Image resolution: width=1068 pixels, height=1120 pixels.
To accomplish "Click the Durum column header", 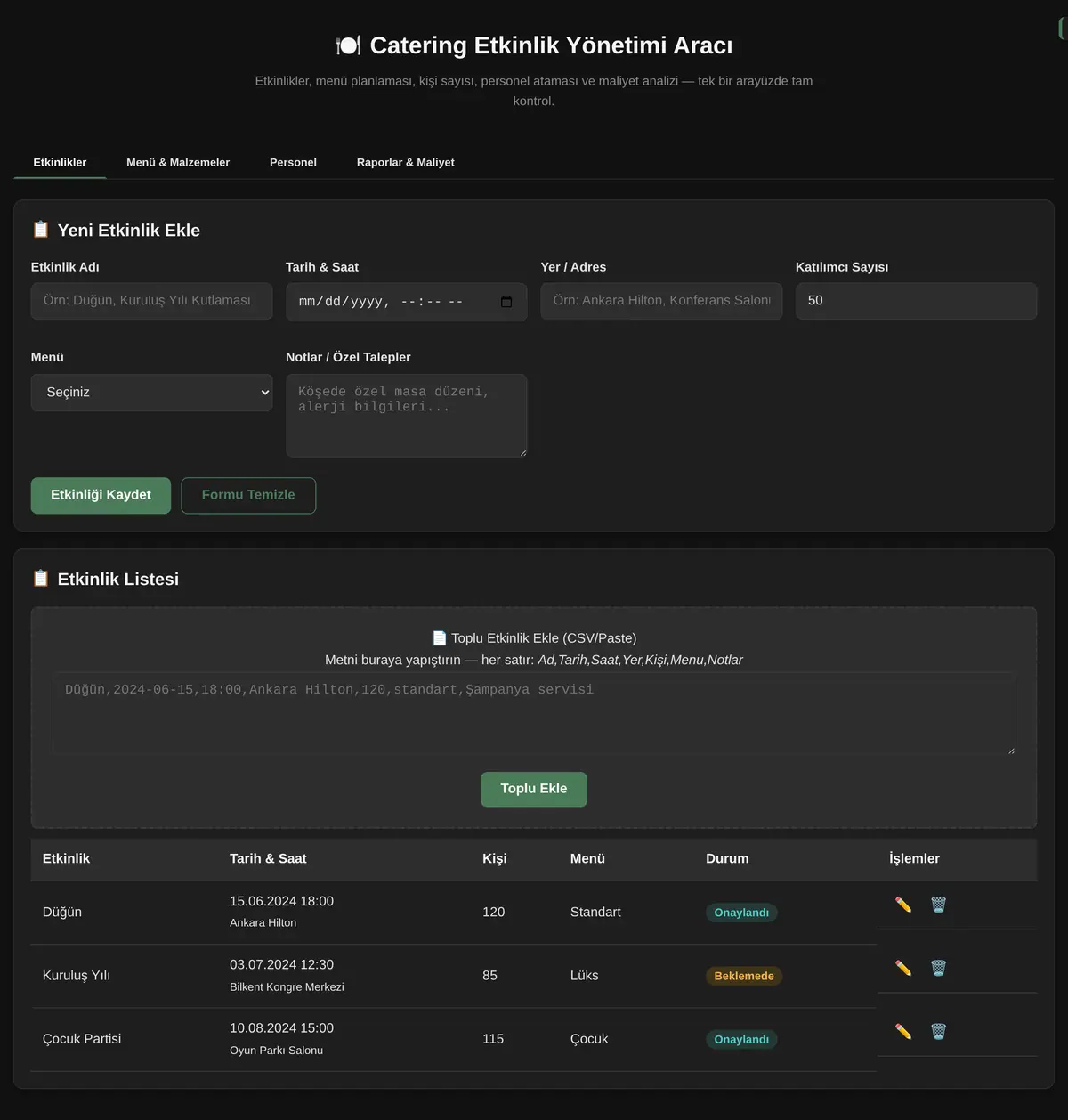I will (x=727, y=859).
